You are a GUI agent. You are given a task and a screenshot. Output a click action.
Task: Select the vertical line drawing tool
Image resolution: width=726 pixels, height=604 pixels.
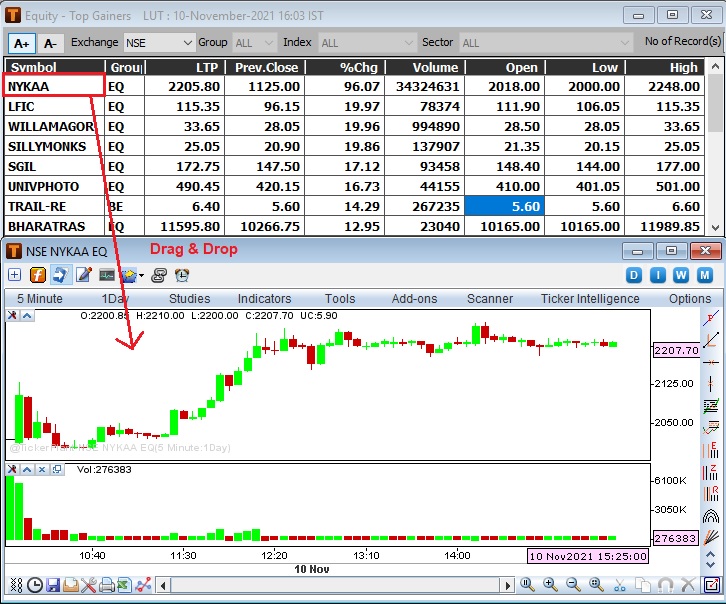711,384
